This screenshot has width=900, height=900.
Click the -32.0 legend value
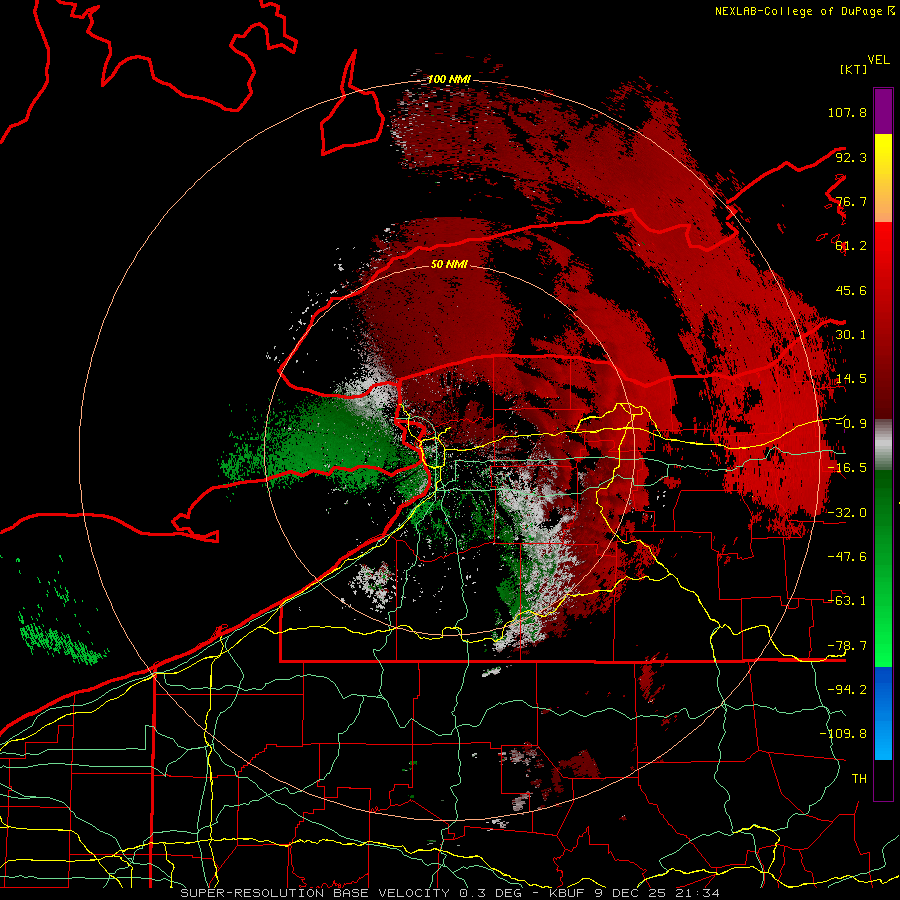click(847, 513)
